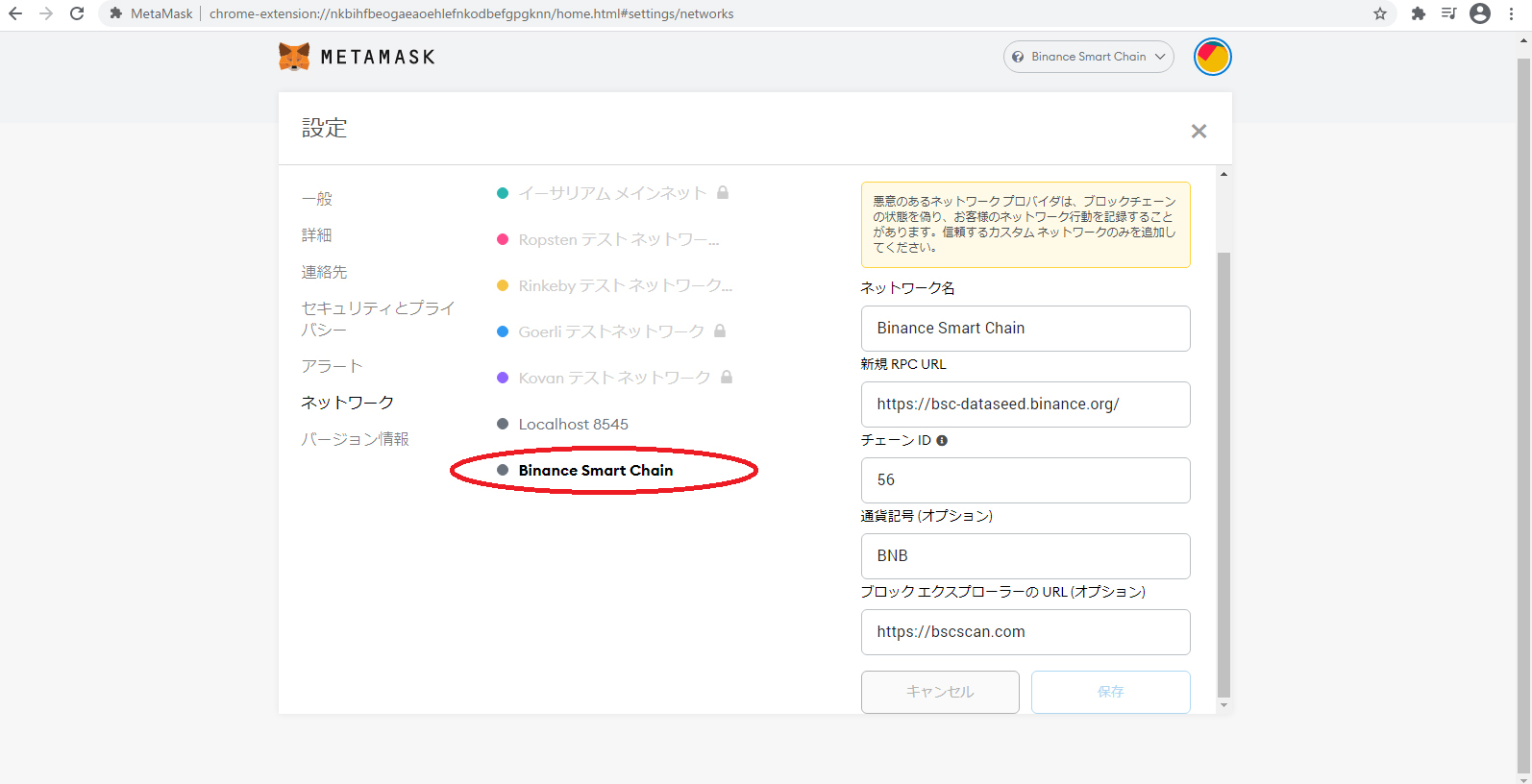Go forward in the browser
Viewport: 1532px width, 784px height.
pyautogui.click(x=46, y=13)
